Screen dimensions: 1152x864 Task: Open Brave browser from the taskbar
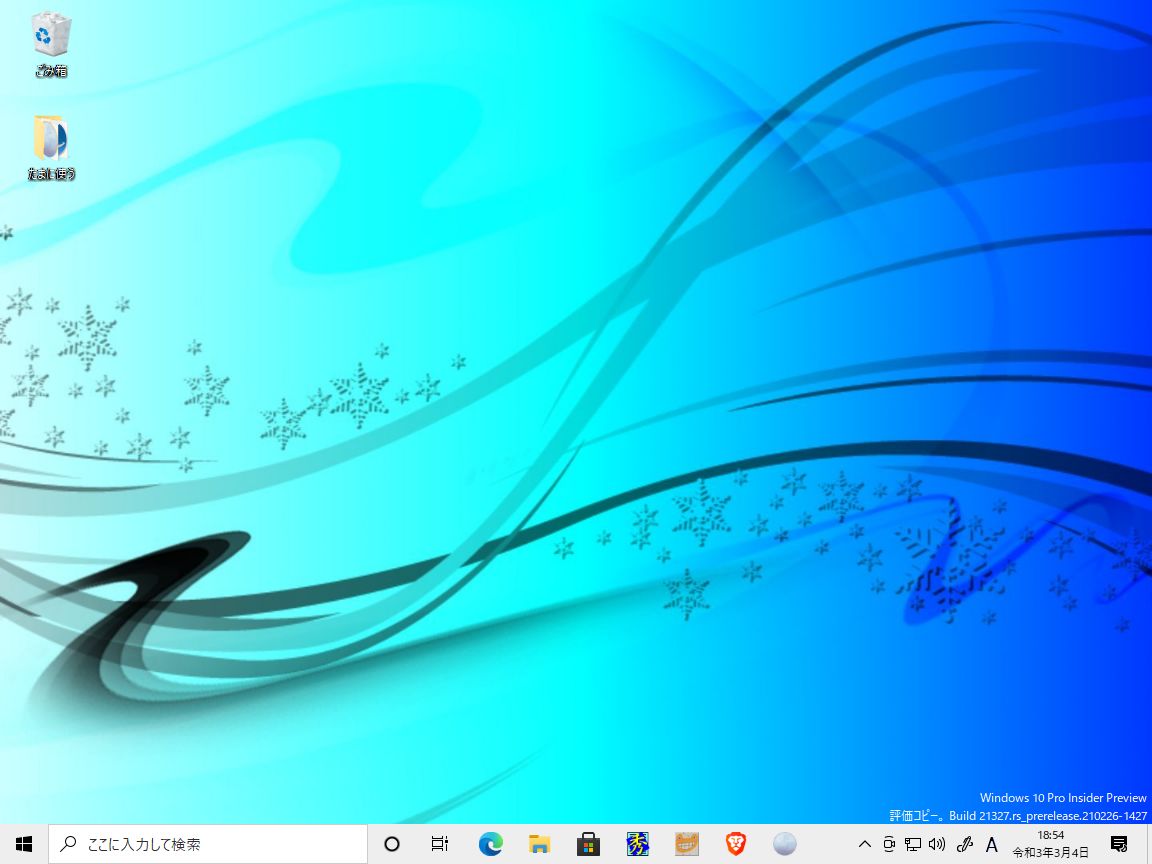[x=735, y=844]
